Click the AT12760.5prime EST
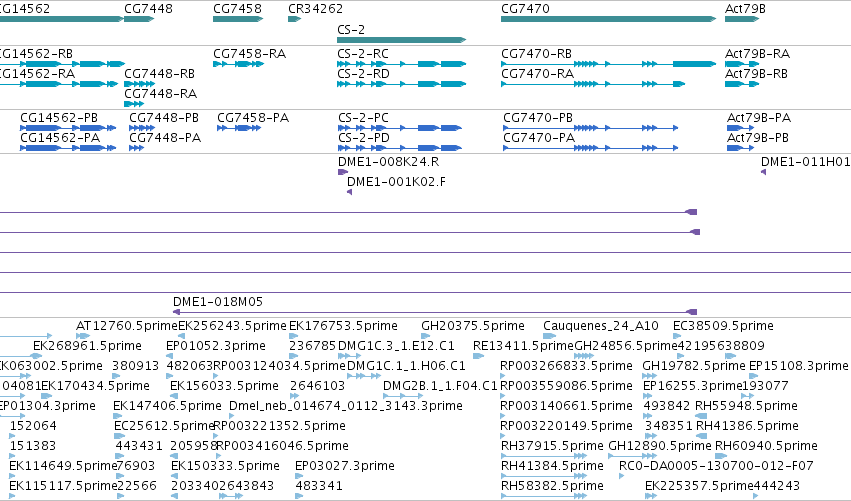The height and width of the screenshot is (501, 851). pyautogui.click(x=82, y=336)
